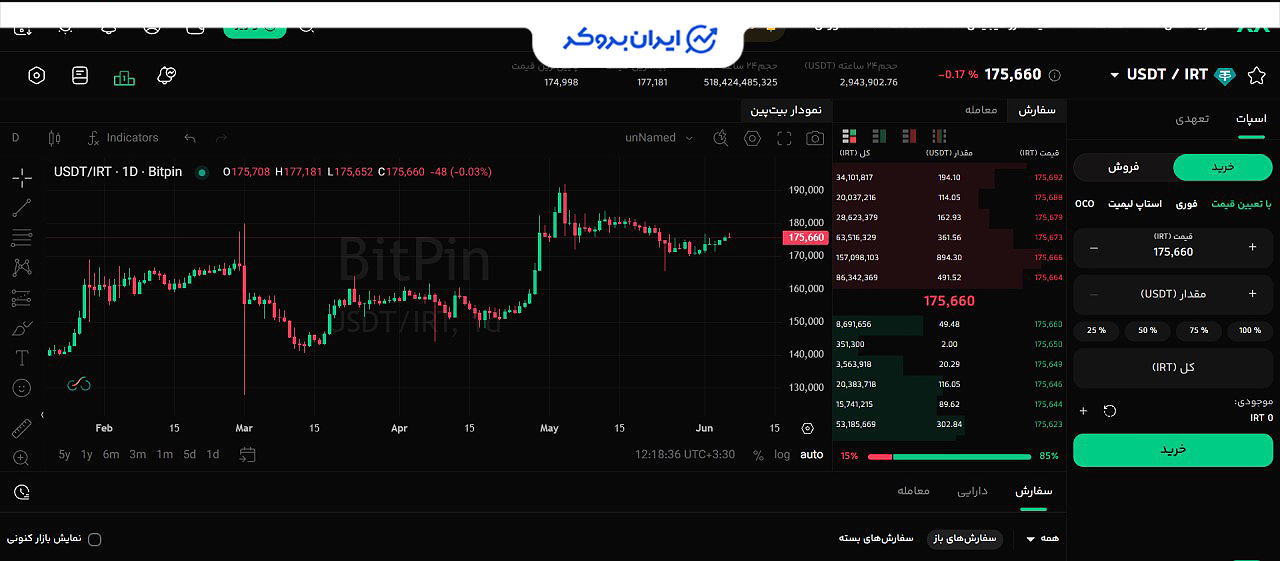The width and height of the screenshot is (1280, 561).
Task: Open quick search lightning icon on chart
Action: pyautogui.click(x=721, y=138)
